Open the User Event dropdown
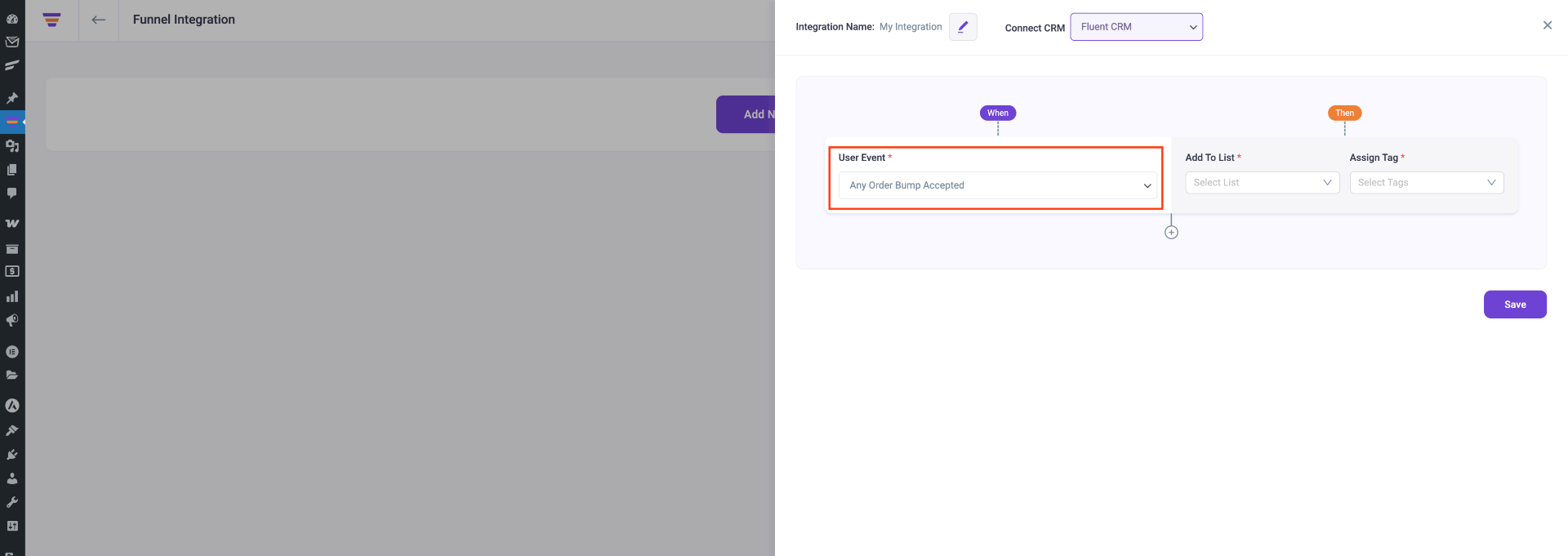The image size is (1568, 556). pyautogui.click(x=997, y=185)
